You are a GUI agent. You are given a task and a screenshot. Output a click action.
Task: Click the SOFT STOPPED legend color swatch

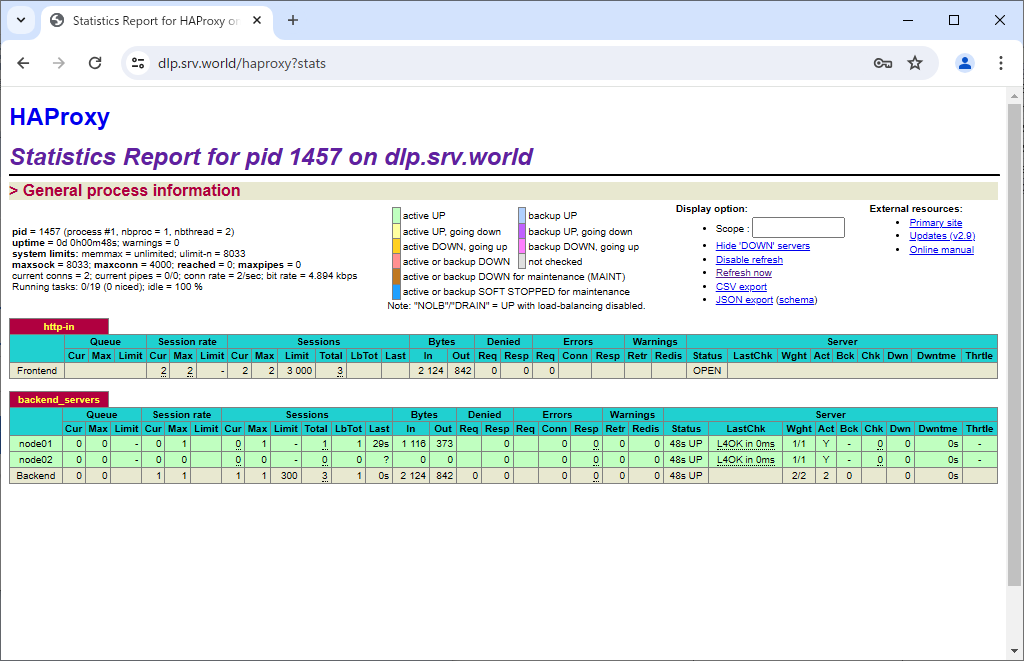point(396,291)
